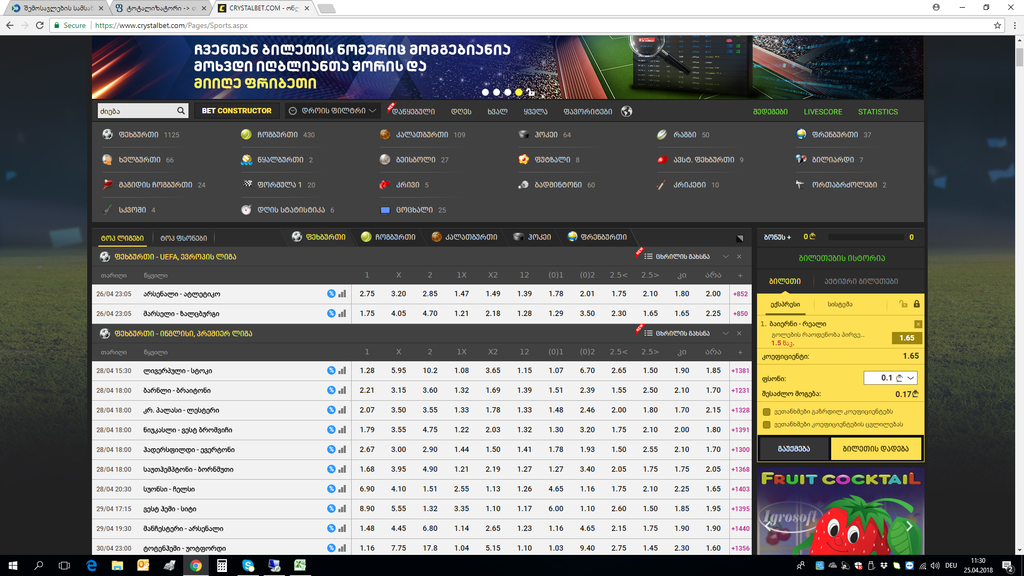Open Skype from the Windows taskbar
This screenshot has width=1024, height=576.
coord(248,566)
